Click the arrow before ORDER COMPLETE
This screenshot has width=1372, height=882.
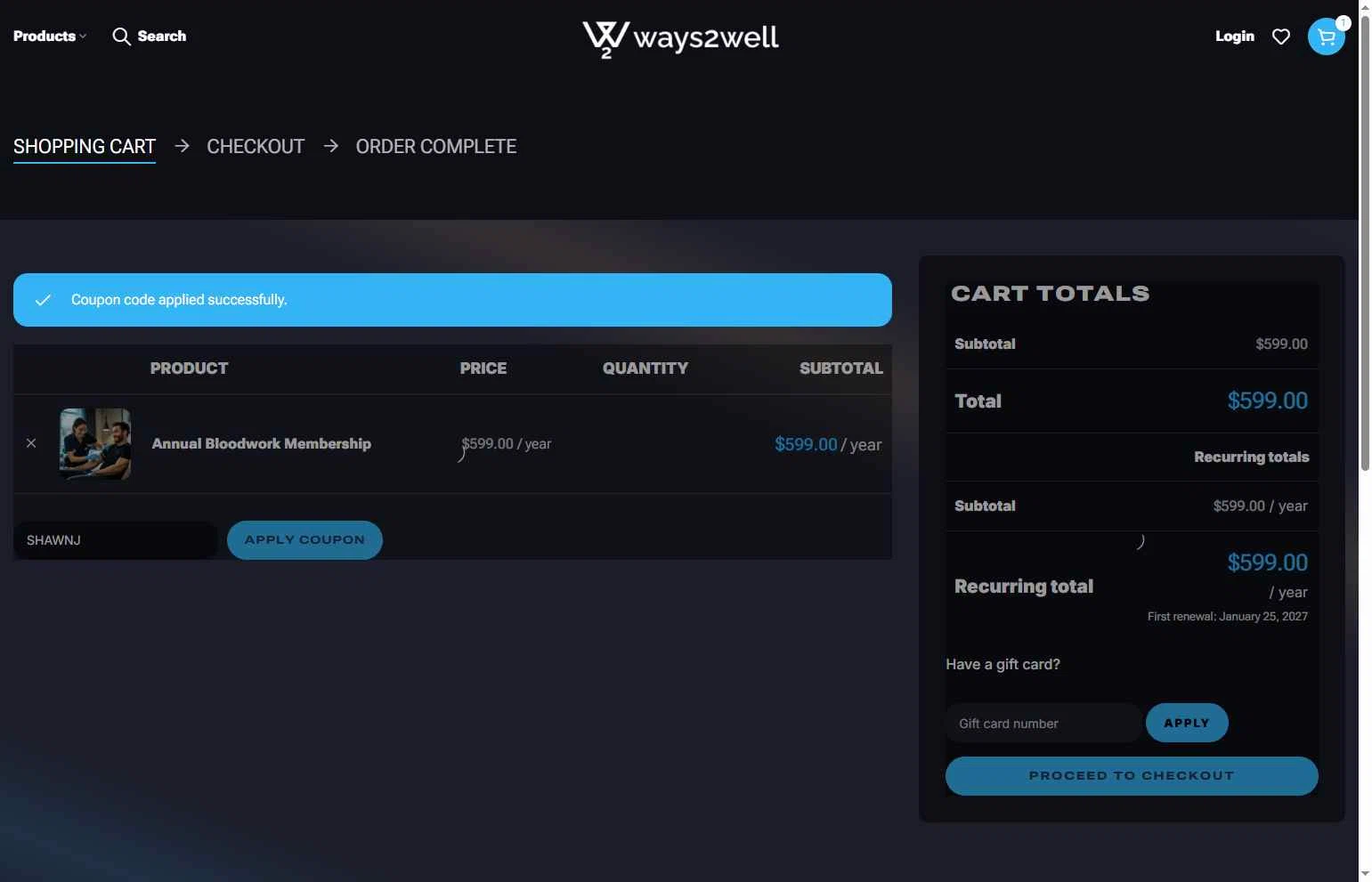(330, 146)
